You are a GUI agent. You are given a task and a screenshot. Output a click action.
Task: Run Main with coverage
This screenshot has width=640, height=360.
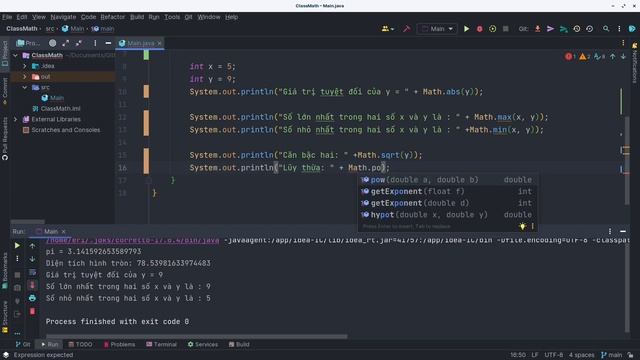click(493, 29)
